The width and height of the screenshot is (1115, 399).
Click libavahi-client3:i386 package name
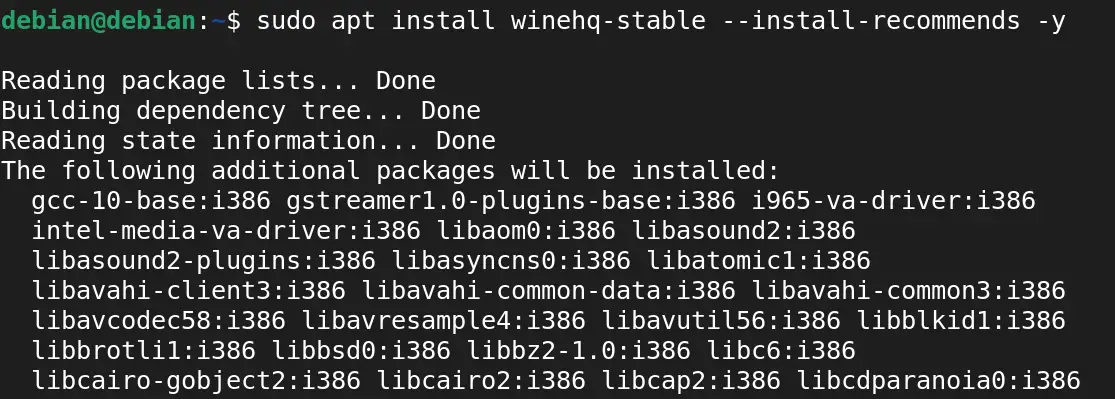[x=188, y=291]
